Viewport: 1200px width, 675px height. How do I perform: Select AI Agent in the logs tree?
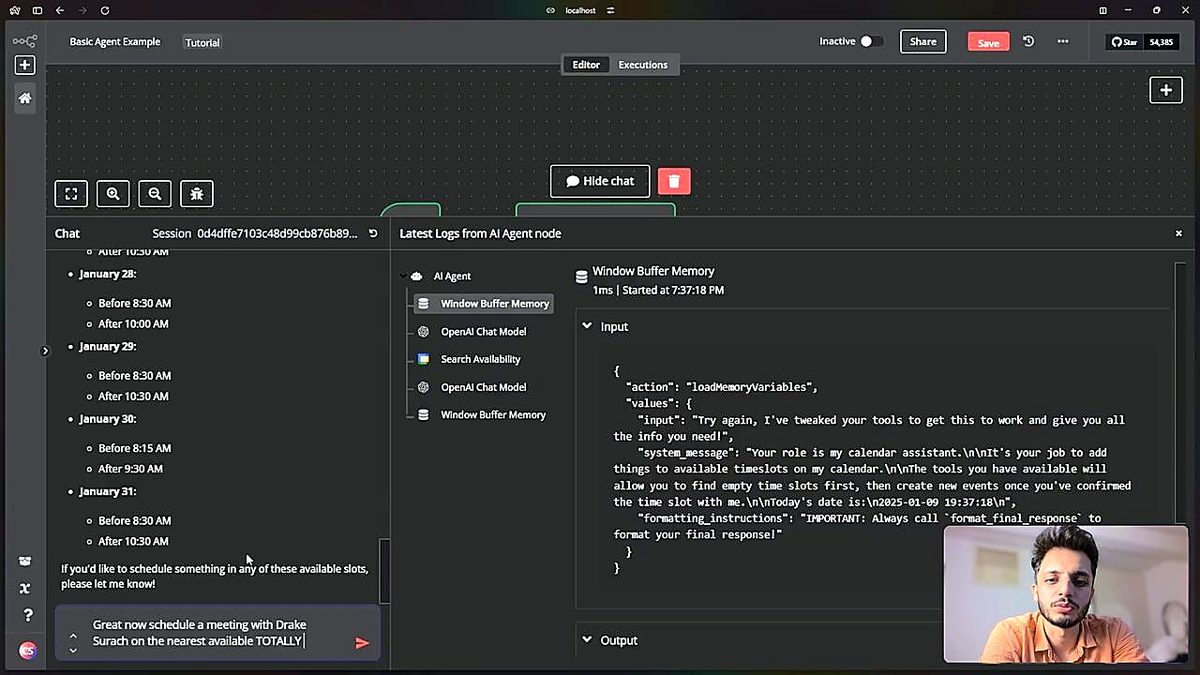click(x=452, y=276)
